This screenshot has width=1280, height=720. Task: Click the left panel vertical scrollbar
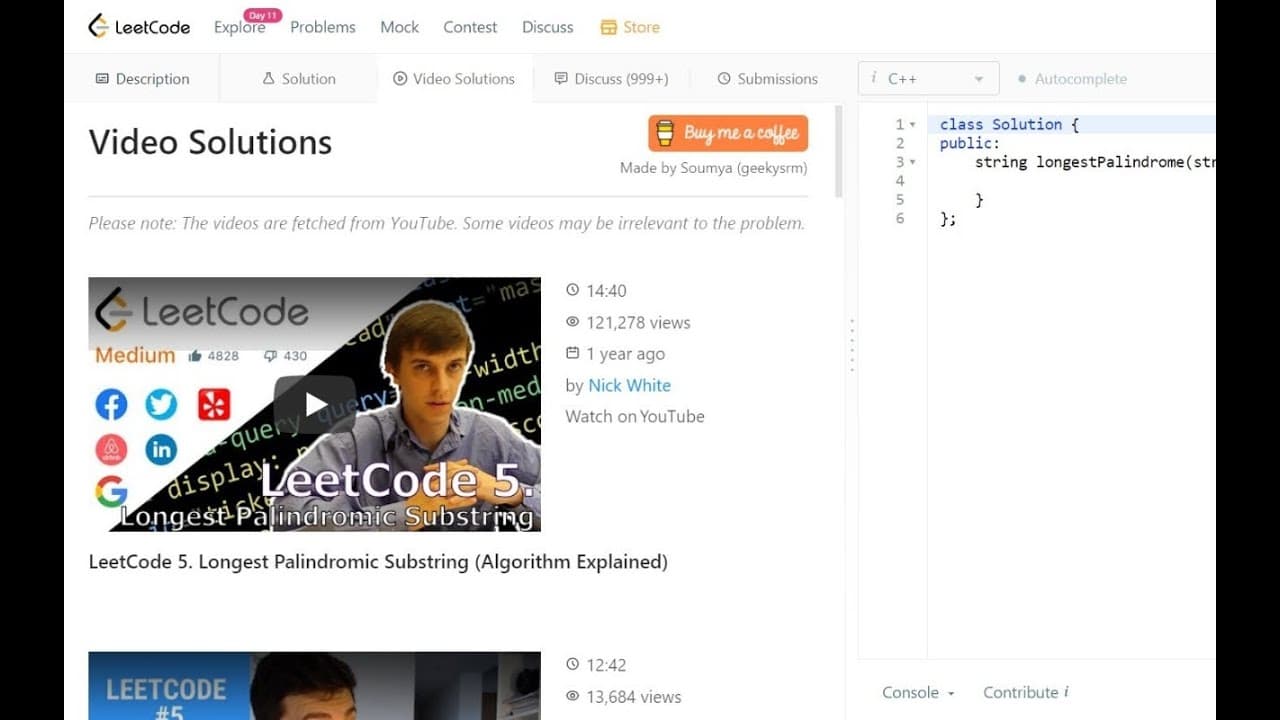pos(838,150)
